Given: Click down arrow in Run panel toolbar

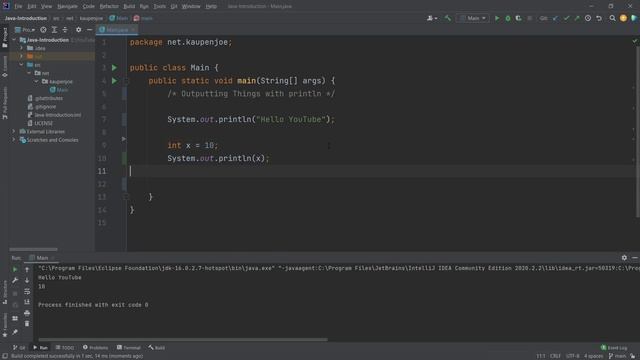Looking at the screenshot, I should (x=27, y=280).
